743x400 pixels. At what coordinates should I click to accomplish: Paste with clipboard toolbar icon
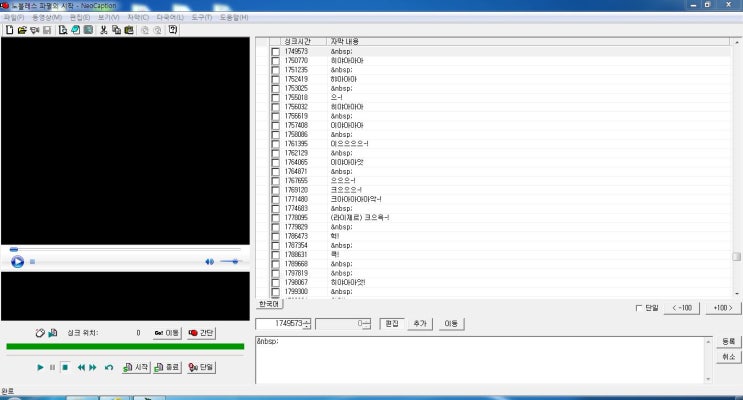[x=128, y=30]
